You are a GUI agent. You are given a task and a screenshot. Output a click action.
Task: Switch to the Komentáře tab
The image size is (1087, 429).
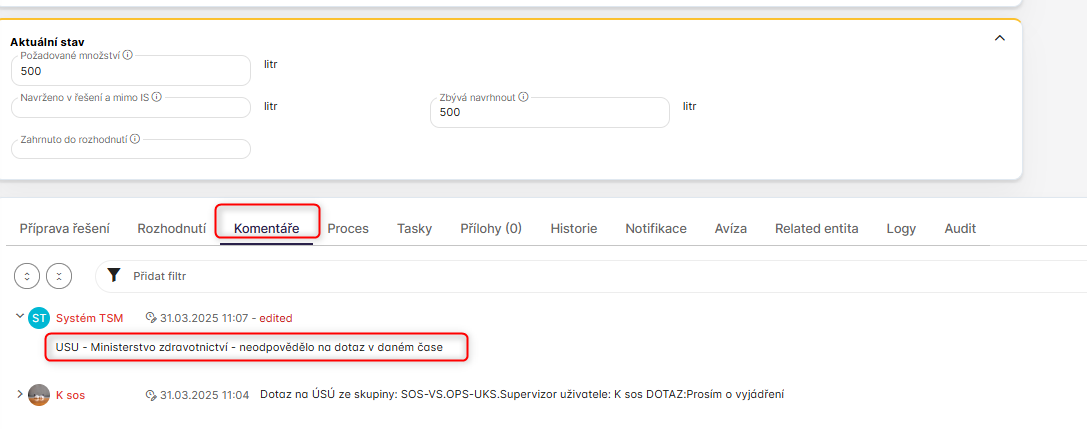point(266,228)
